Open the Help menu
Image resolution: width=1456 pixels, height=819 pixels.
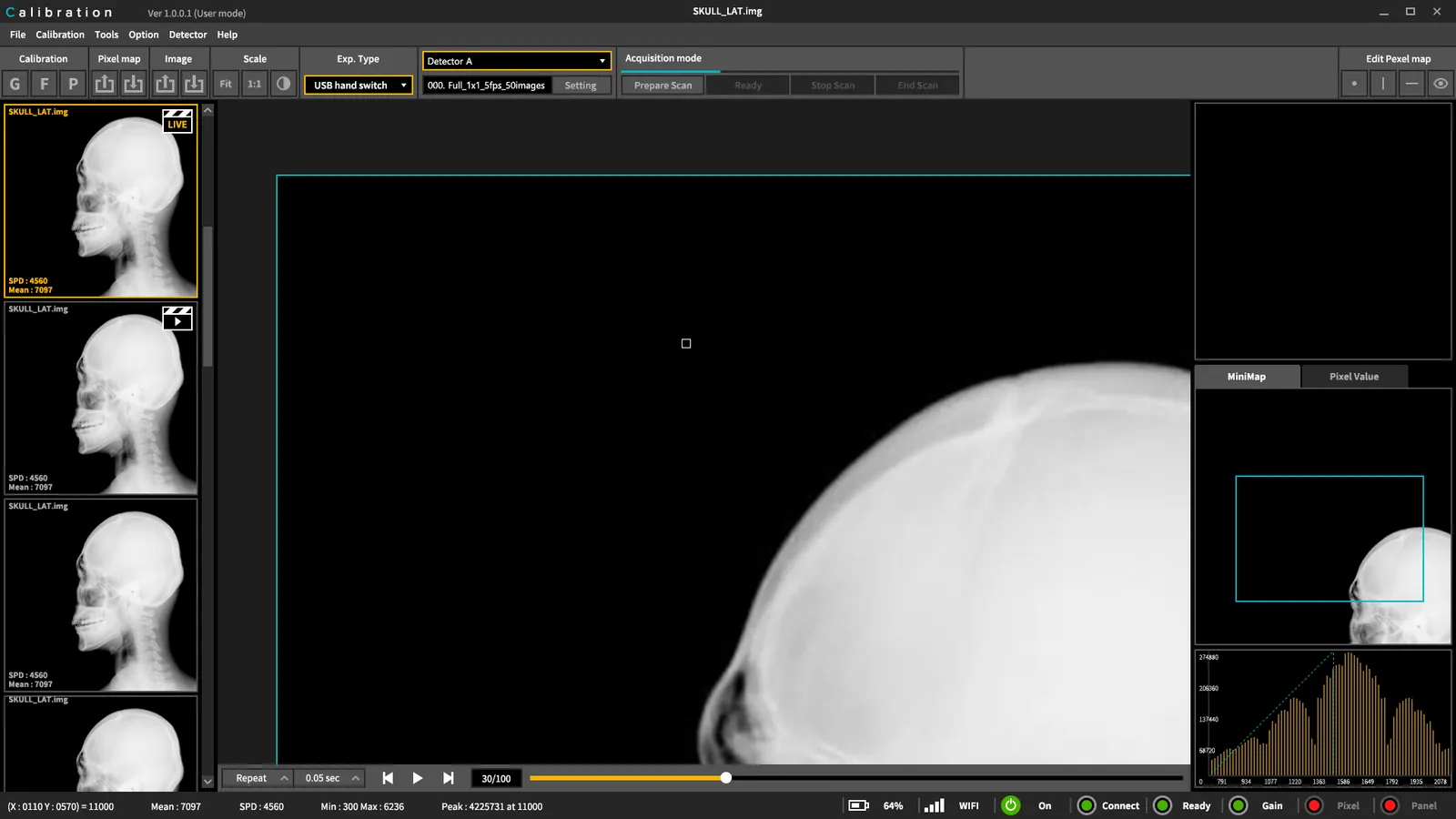coord(227,35)
